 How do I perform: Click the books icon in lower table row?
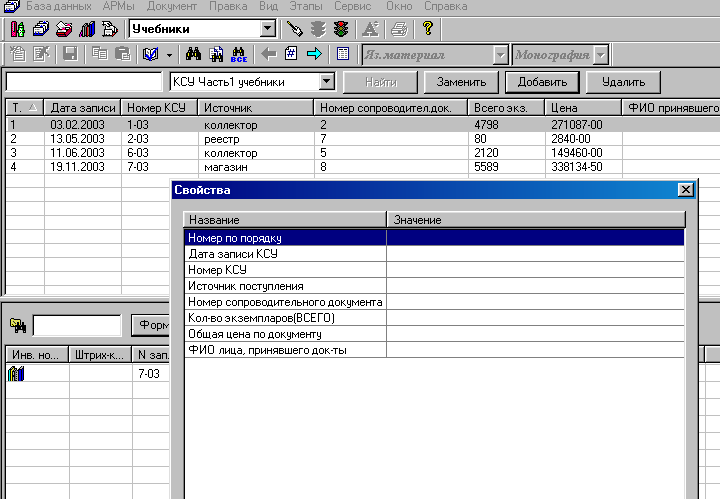(x=16, y=373)
